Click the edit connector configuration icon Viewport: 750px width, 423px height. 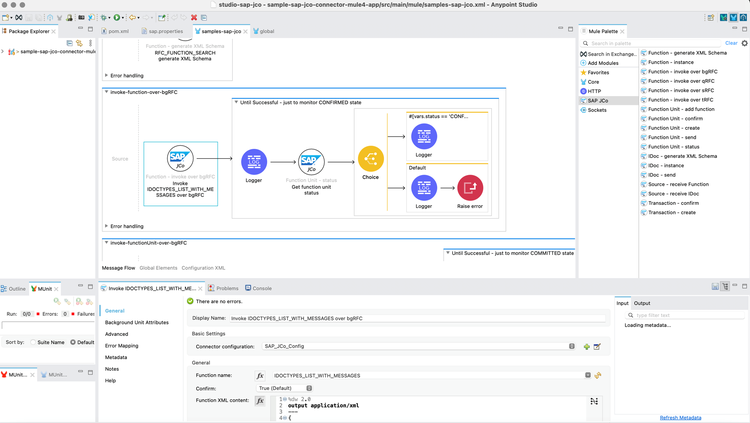(x=597, y=346)
